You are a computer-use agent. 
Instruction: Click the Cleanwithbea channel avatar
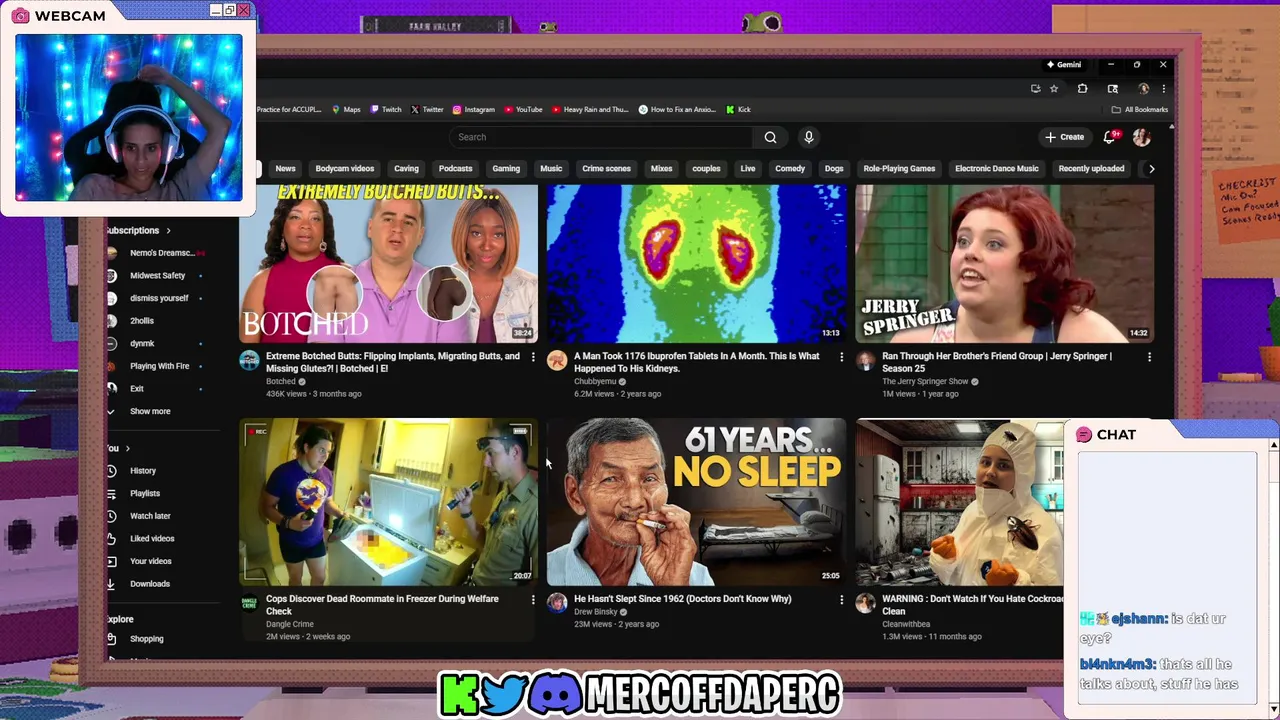pyautogui.click(x=865, y=603)
